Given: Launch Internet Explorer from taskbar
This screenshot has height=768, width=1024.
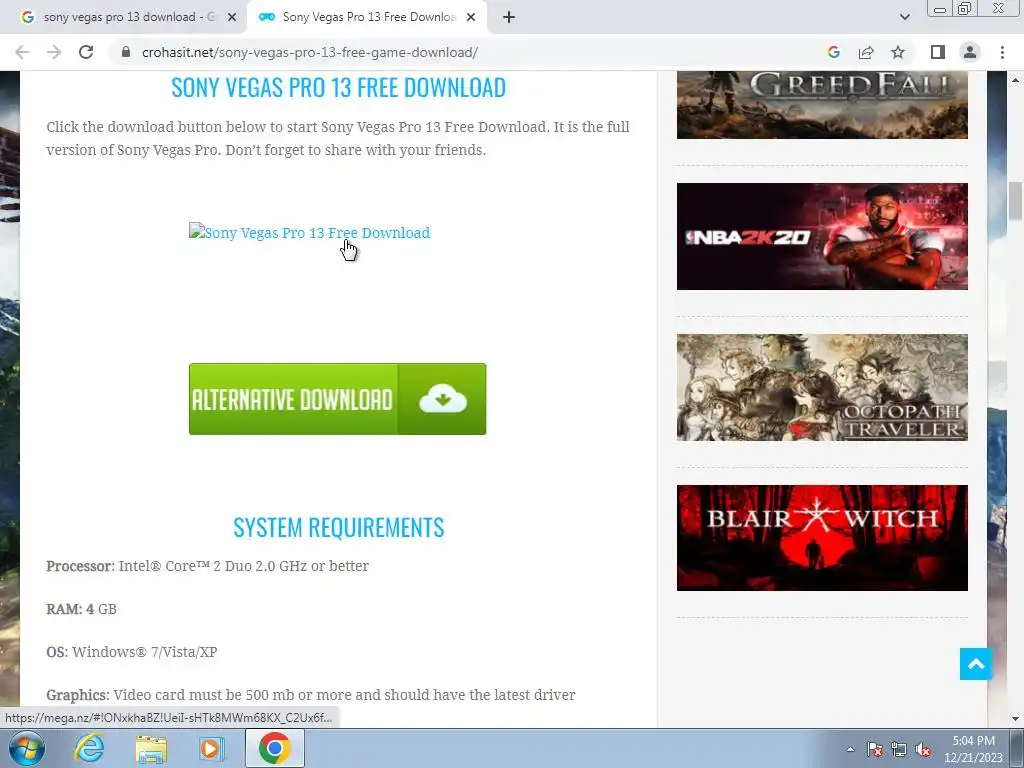Looking at the screenshot, I should coord(89,749).
